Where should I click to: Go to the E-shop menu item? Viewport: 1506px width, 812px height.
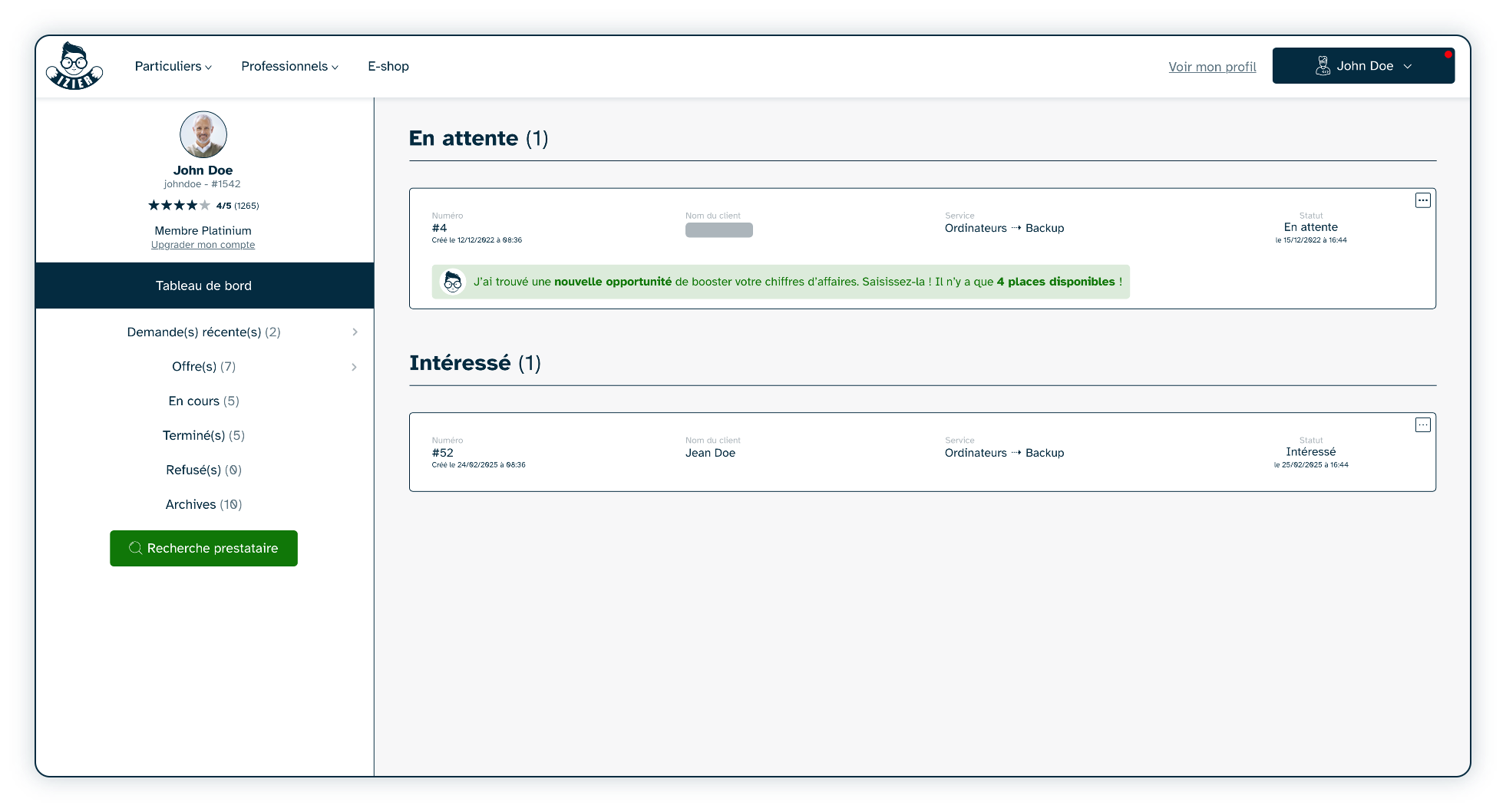tap(388, 67)
